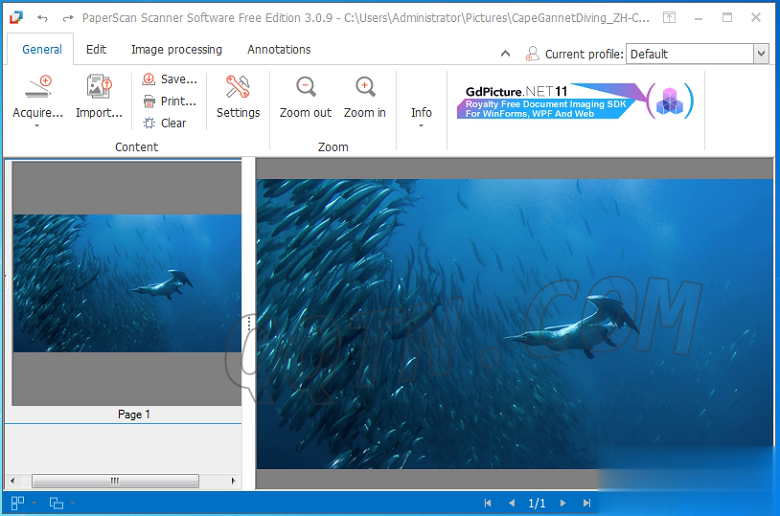
Task: Click the undo arrow in the title bar
Action: tap(42, 18)
